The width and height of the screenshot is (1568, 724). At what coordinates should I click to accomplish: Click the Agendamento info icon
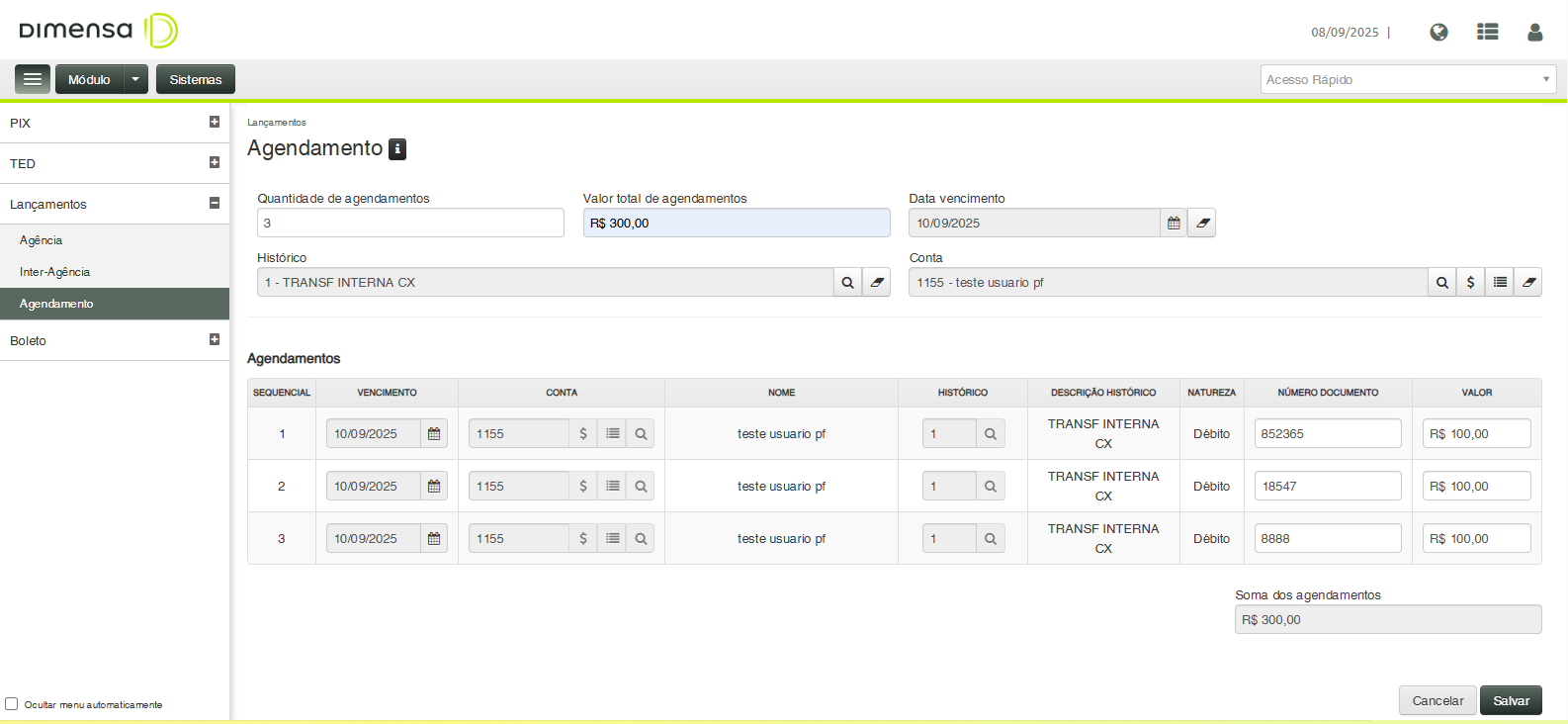397,149
